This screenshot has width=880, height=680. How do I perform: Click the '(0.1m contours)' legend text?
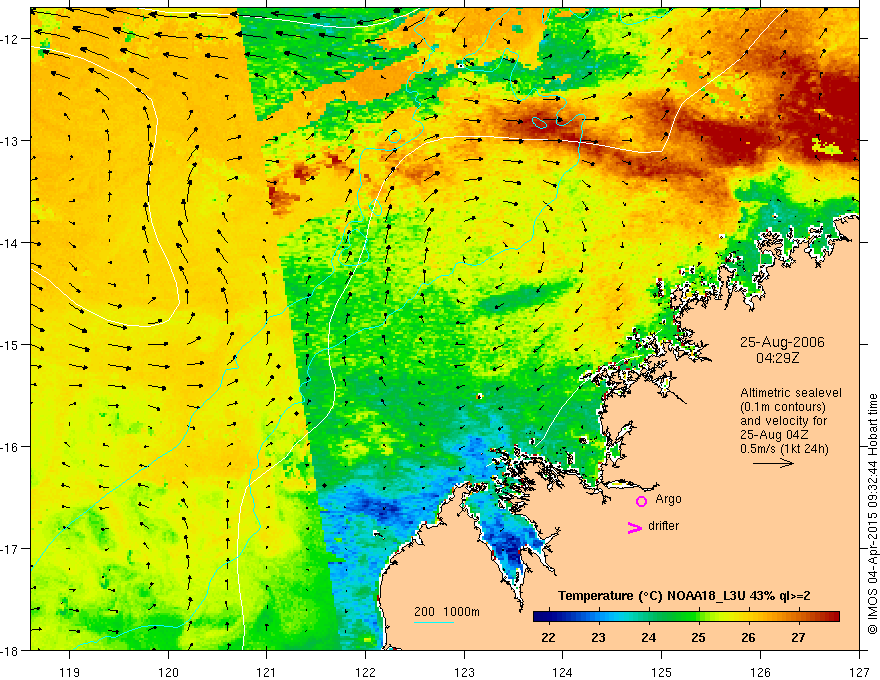point(783,407)
